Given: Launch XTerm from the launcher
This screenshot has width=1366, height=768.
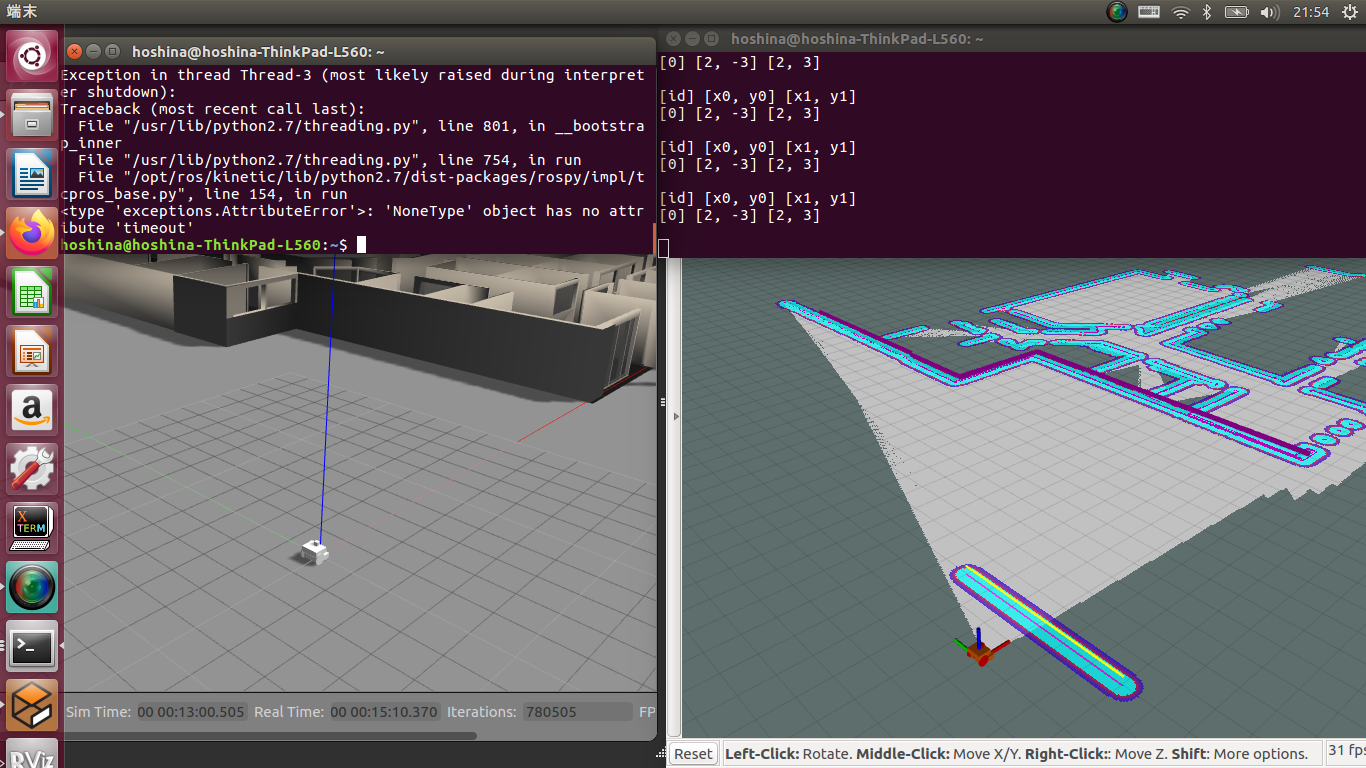Looking at the screenshot, I should [32, 529].
